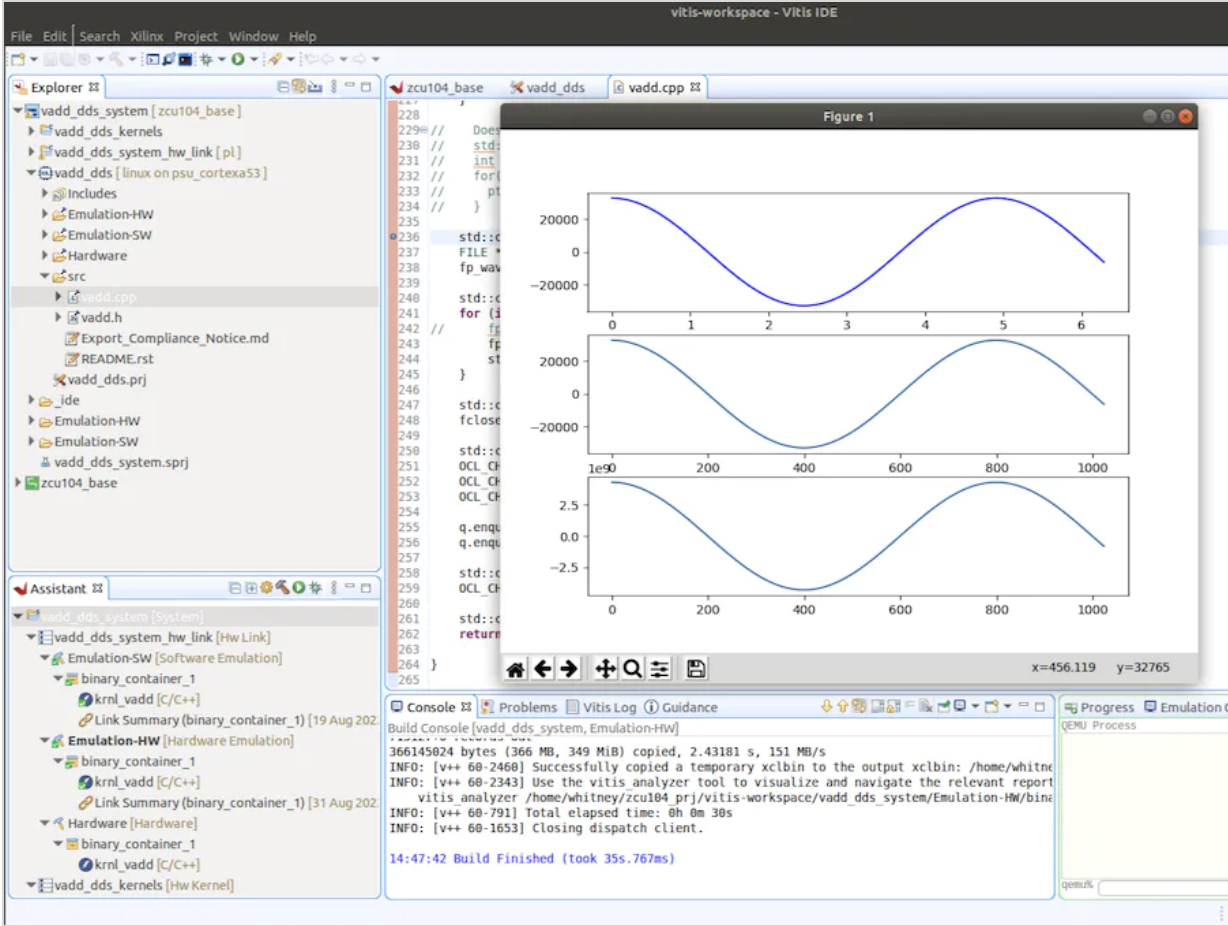Switch to the Vitis Log tab
1228x926 pixels.
coord(609,707)
